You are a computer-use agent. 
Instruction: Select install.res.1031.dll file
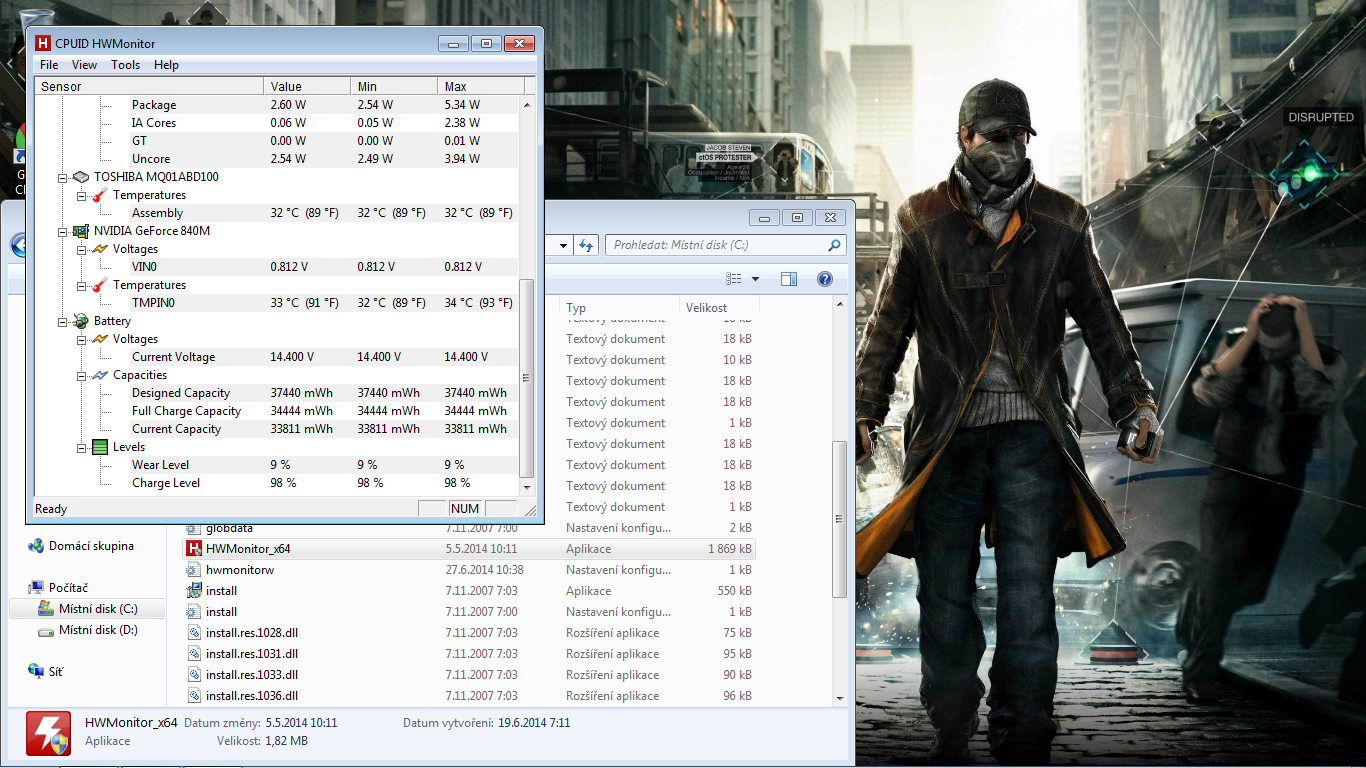[470, 654]
